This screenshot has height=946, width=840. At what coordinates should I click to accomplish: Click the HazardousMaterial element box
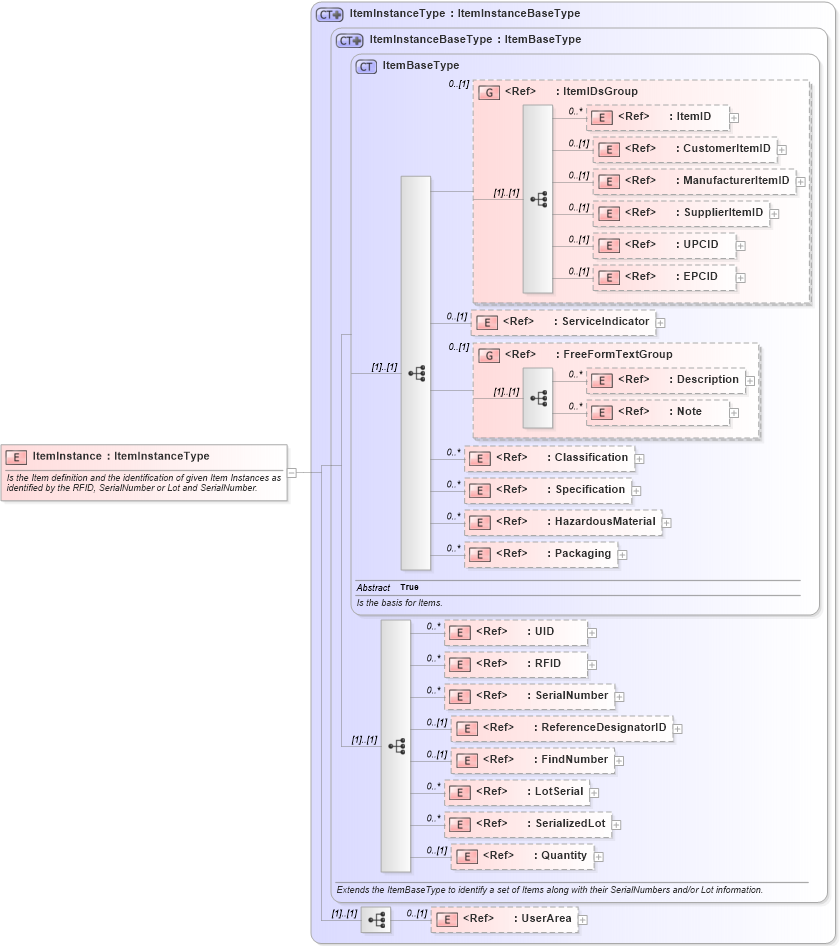point(562,521)
